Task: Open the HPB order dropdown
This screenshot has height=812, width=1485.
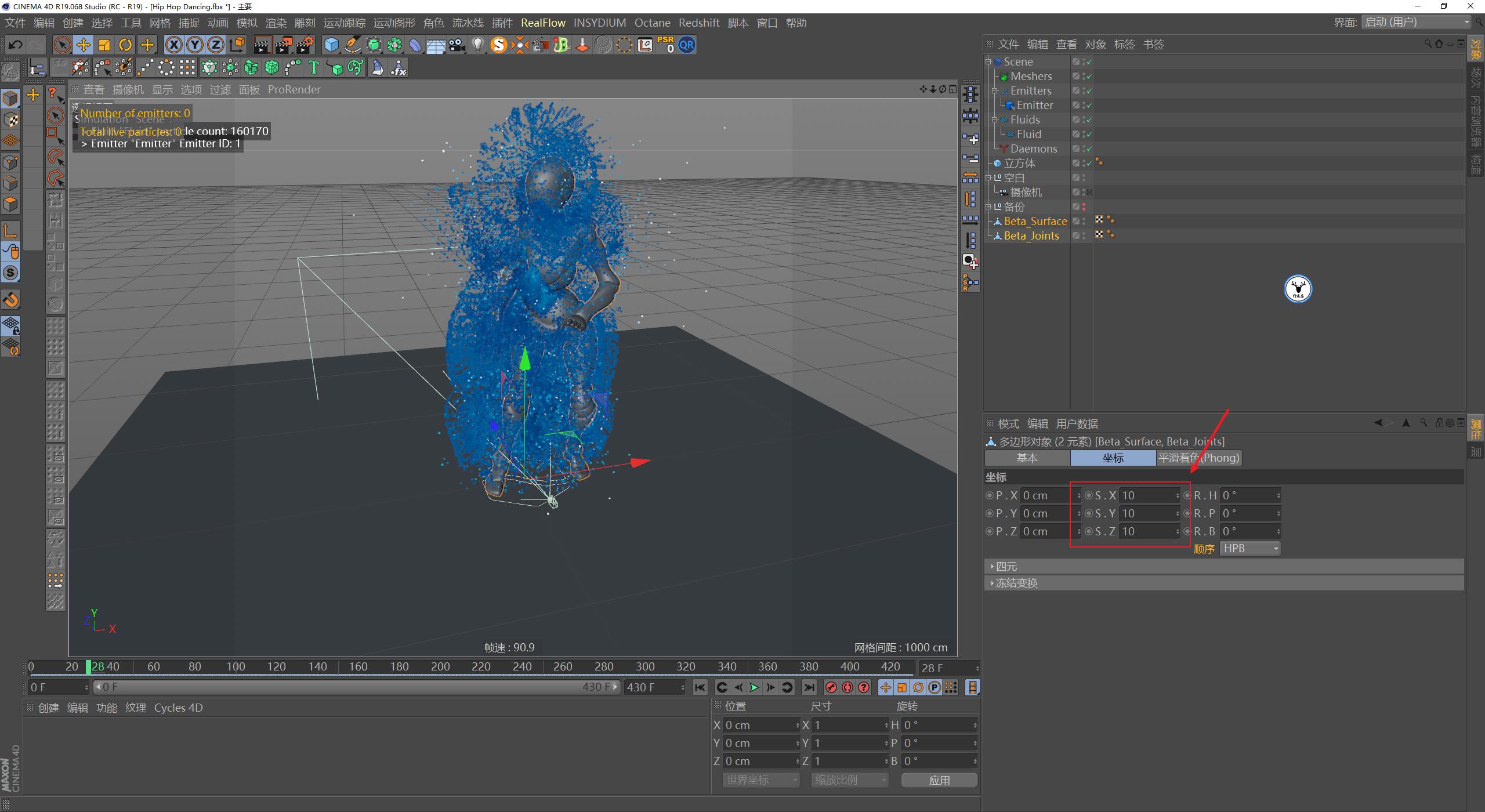Action: pyautogui.click(x=1250, y=548)
